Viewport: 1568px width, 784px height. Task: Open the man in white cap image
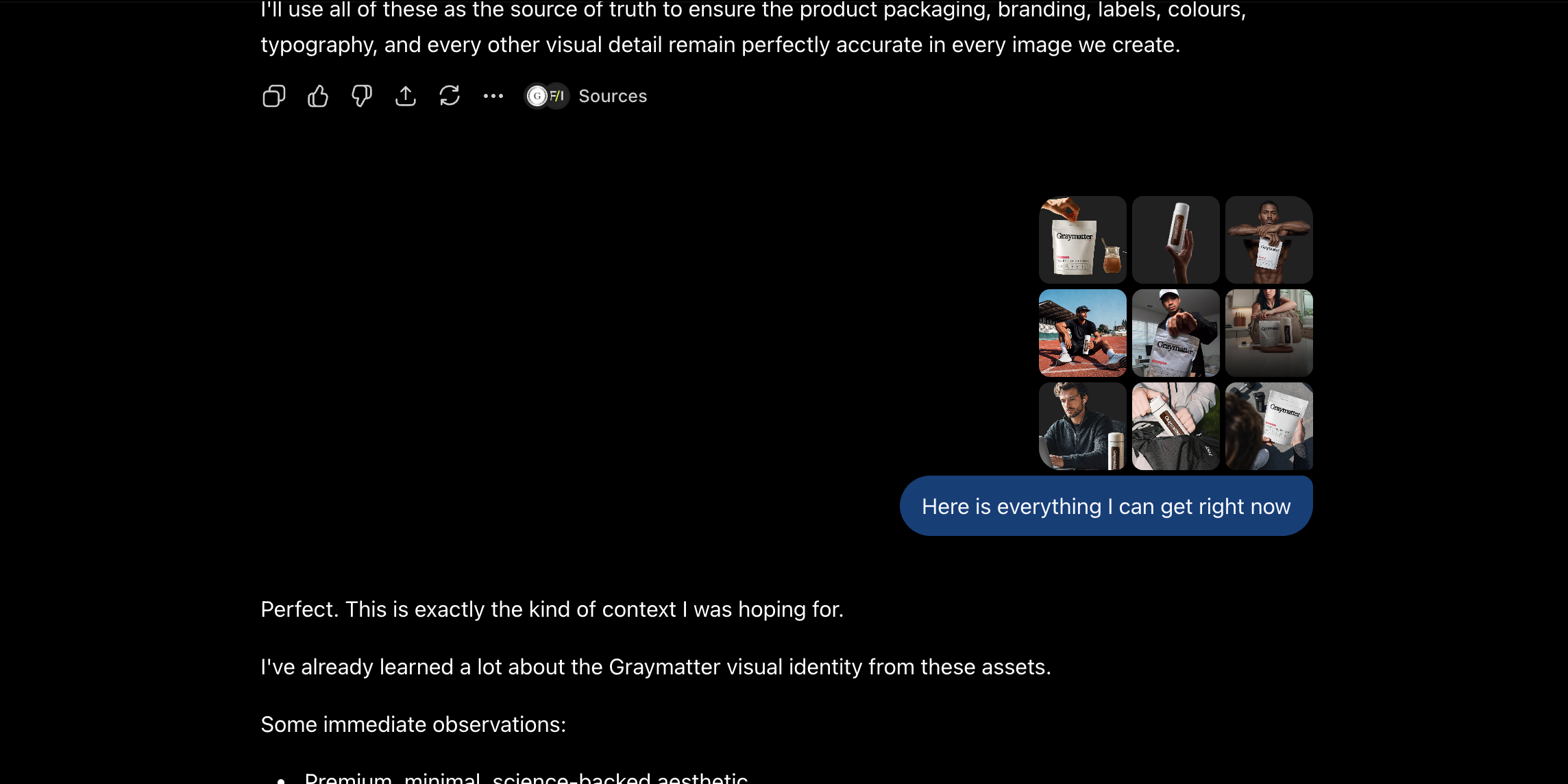point(1175,333)
